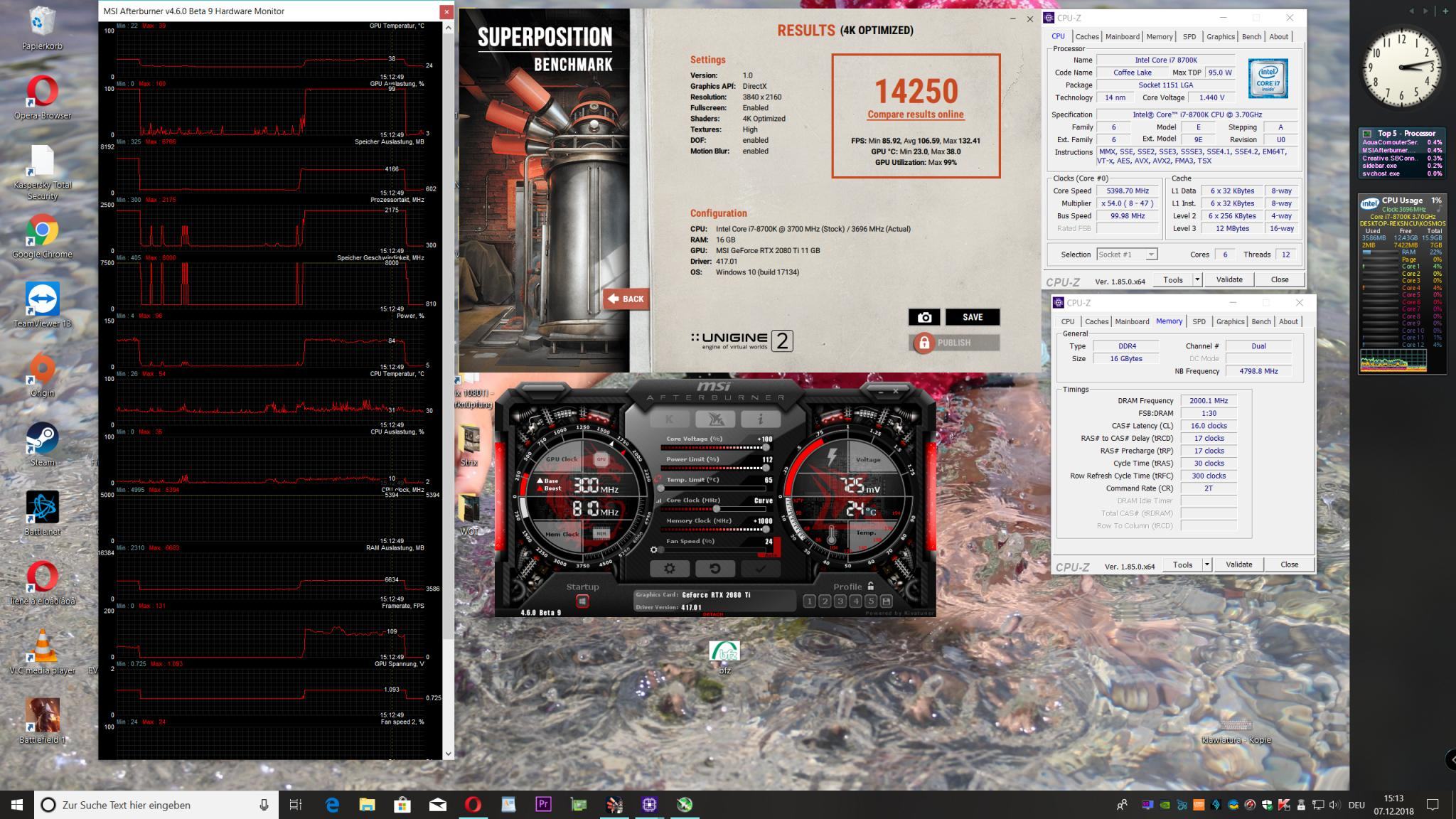Select Afterburner profile slot 1
Image resolution: width=1456 pixels, height=819 pixels.
click(809, 601)
